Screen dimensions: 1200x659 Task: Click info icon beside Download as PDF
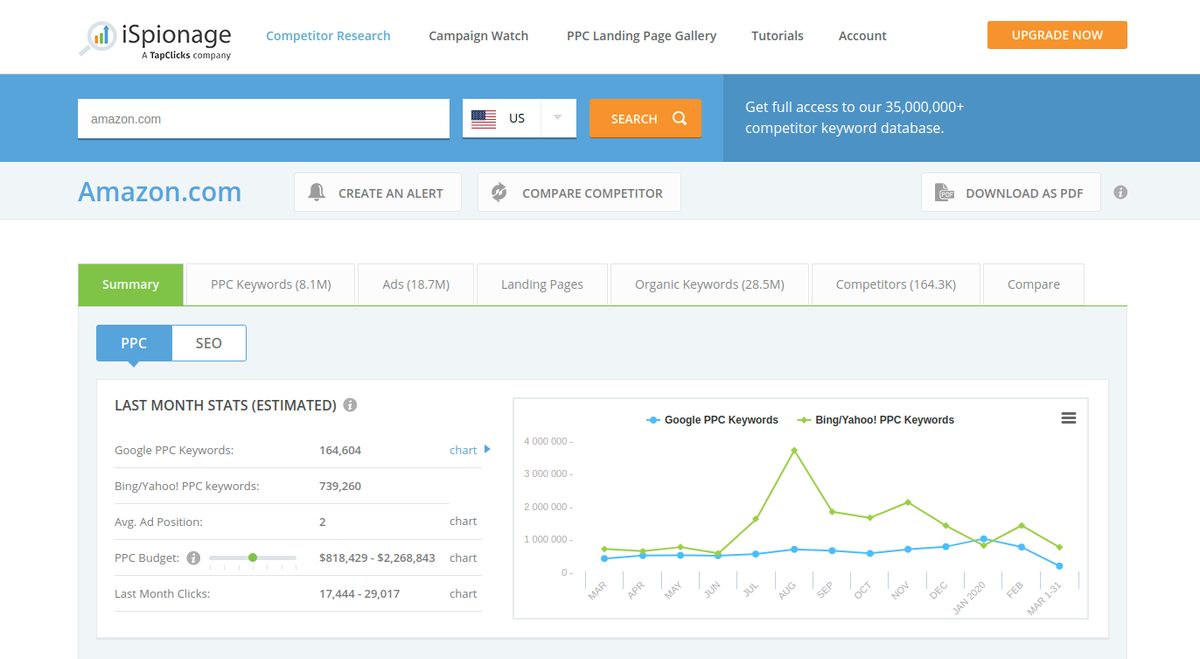tap(1121, 192)
